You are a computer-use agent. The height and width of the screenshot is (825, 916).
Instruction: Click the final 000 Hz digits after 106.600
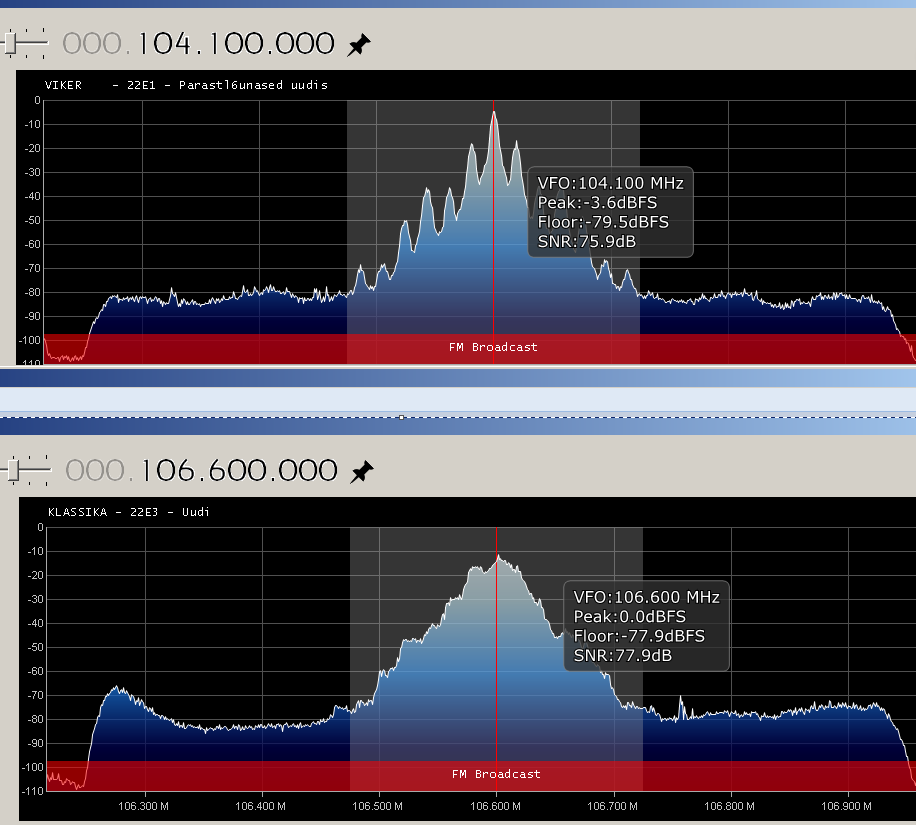[x=305, y=470]
